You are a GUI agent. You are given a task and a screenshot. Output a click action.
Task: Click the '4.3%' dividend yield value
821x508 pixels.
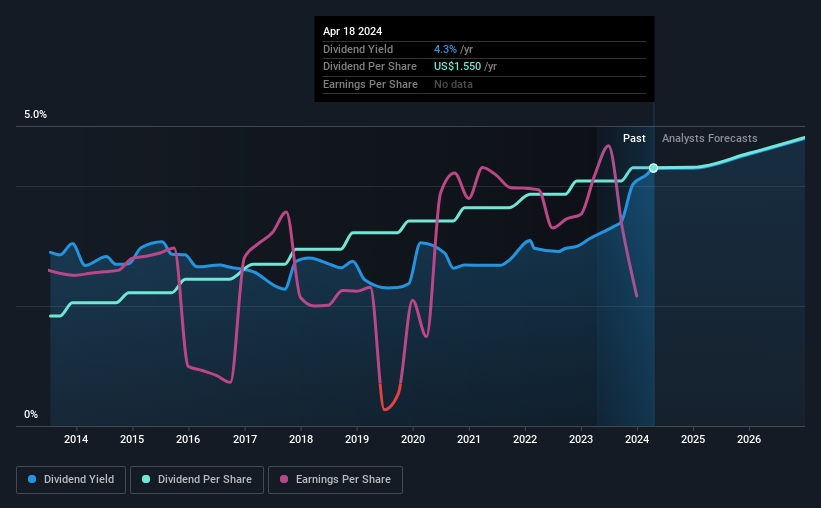445,49
